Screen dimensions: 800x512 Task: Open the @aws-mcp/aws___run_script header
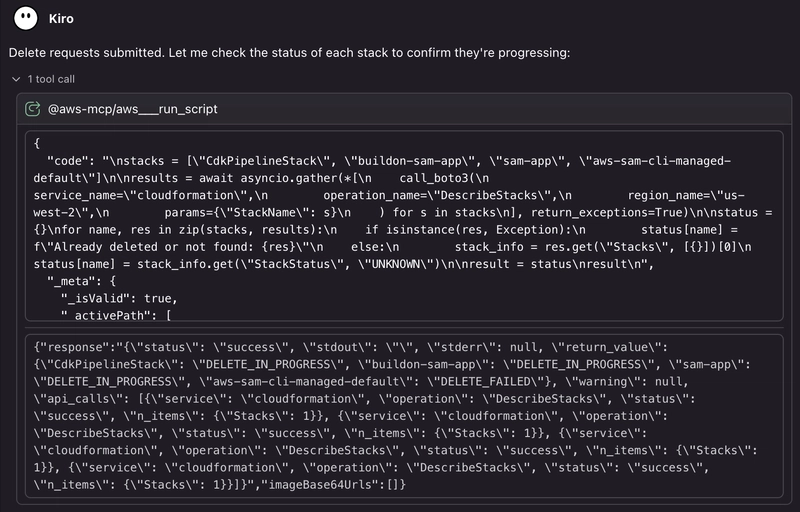[404, 109]
